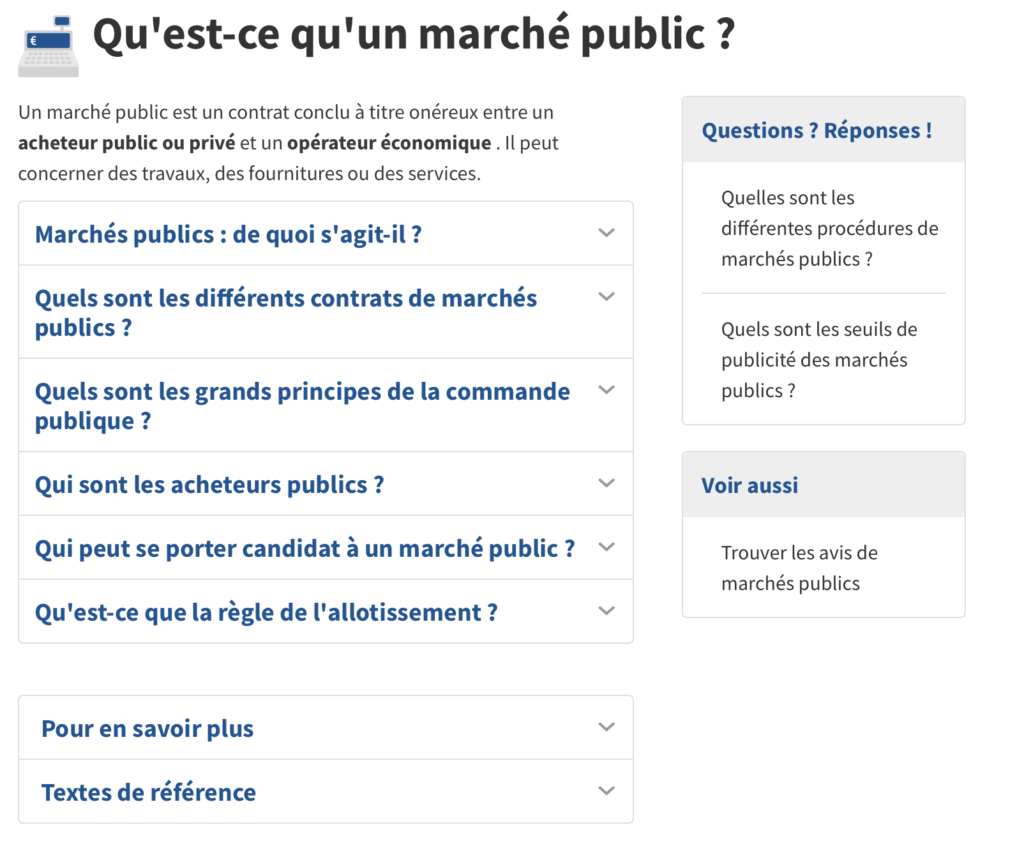Viewport: 1024px width, 848px height.
Task: Click the 'Textes de référence' chevron arrow
Action: point(606,791)
